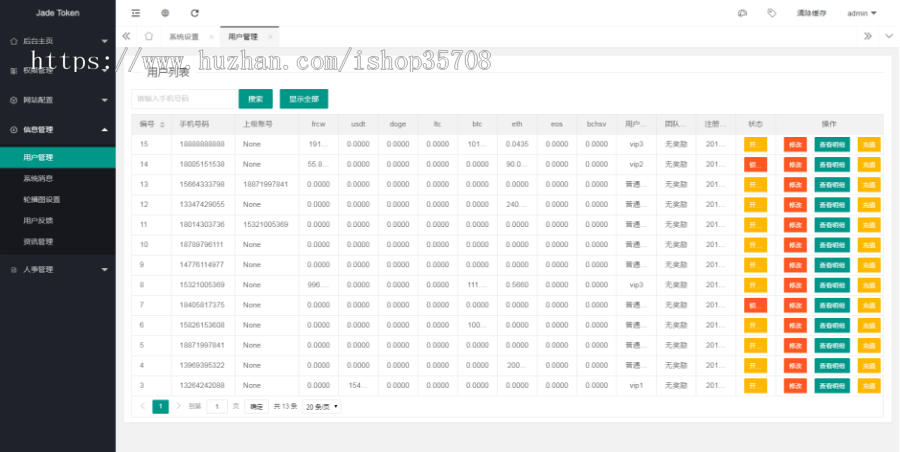
Task: Click 查看明细 for user 14
Action: point(832,164)
